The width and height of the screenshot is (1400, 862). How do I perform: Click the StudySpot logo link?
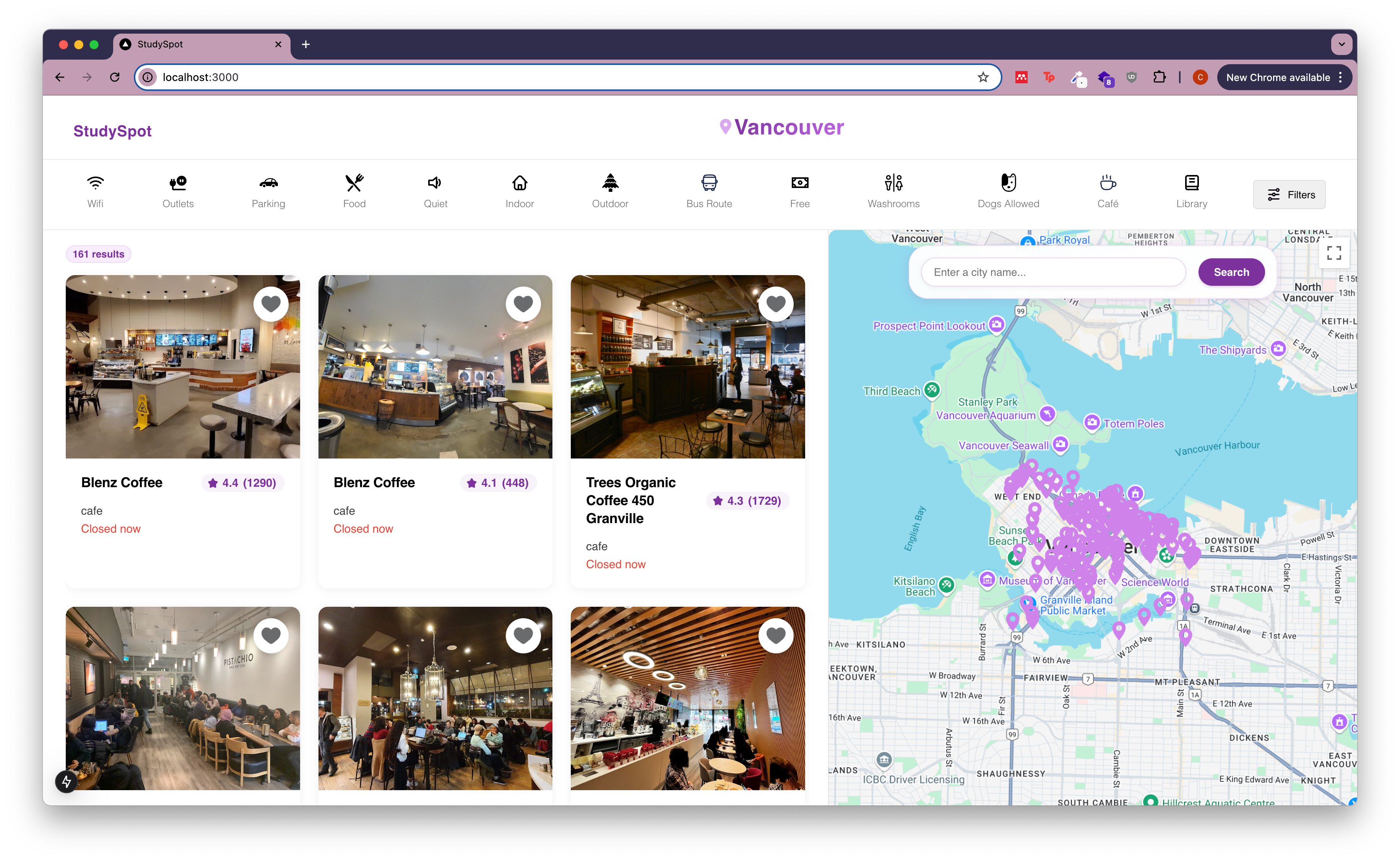(112, 131)
